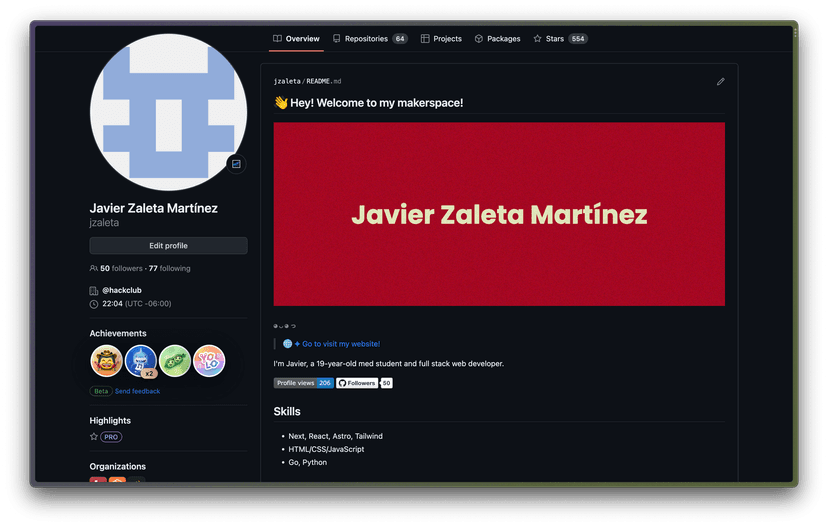The image size is (828, 527).
Task: View the Stars tab
Action: pyautogui.click(x=560, y=39)
